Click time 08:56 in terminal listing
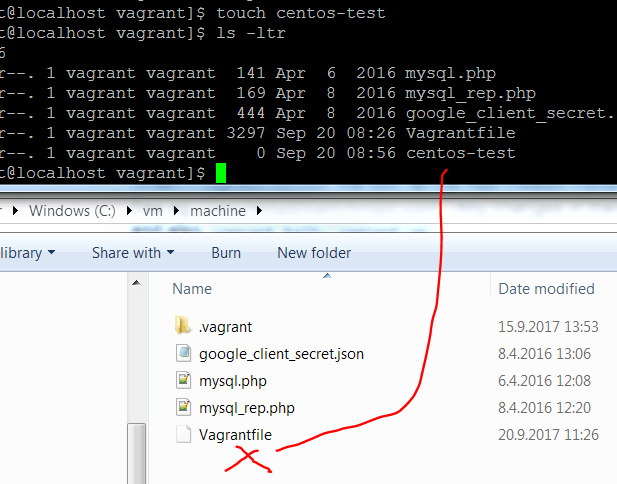This screenshot has height=484, width=617. [x=371, y=153]
